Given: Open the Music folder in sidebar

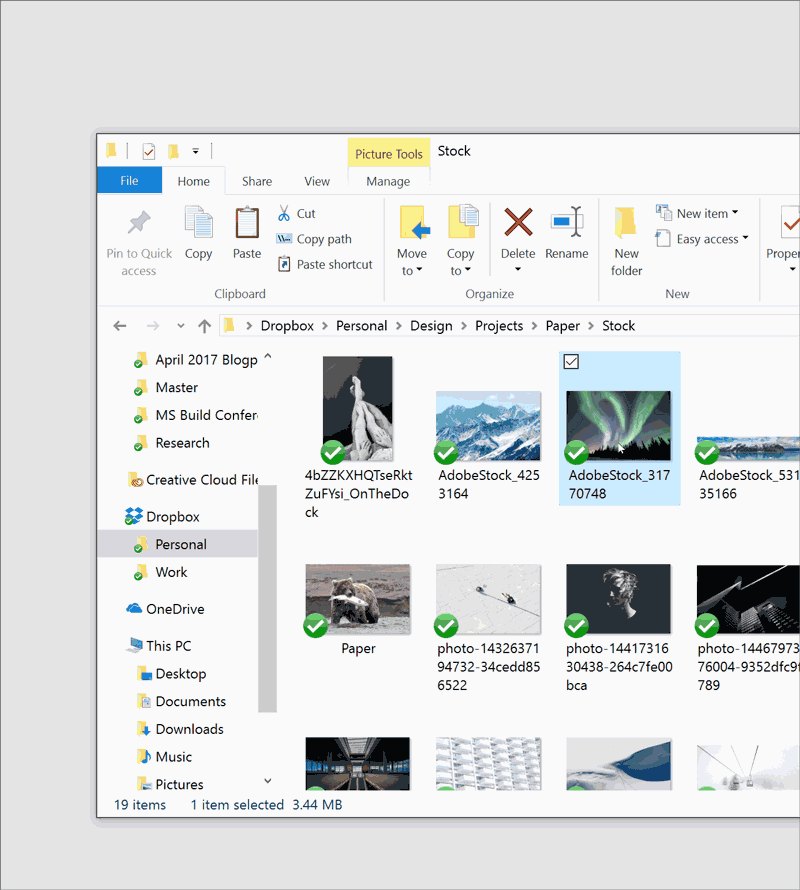Looking at the screenshot, I should click(x=165, y=757).
